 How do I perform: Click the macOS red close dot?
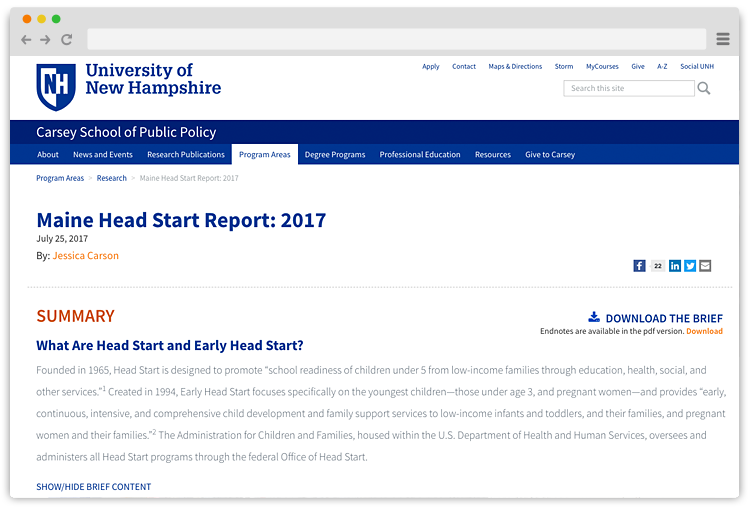coord(27,19)
